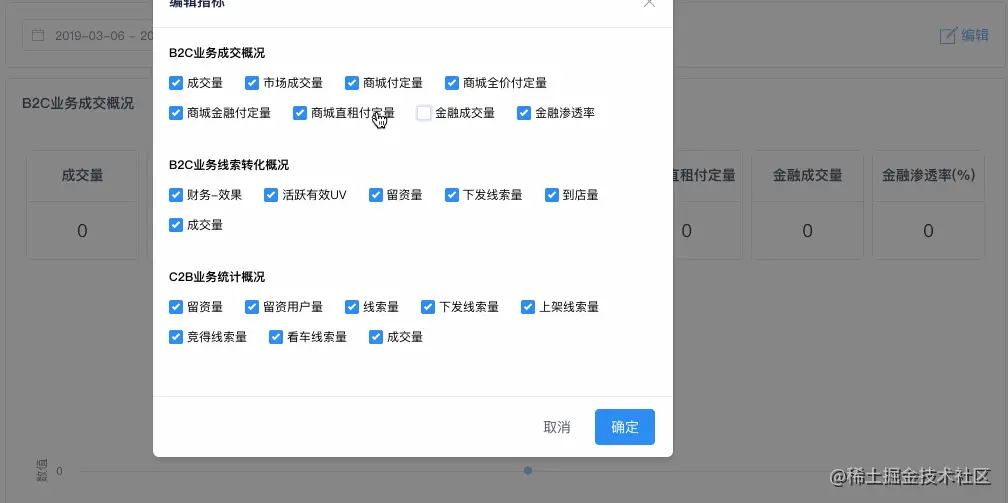Uncheck 商城金融付定量 option
This screenshot has height=503, width=1008.
[176, 113]
